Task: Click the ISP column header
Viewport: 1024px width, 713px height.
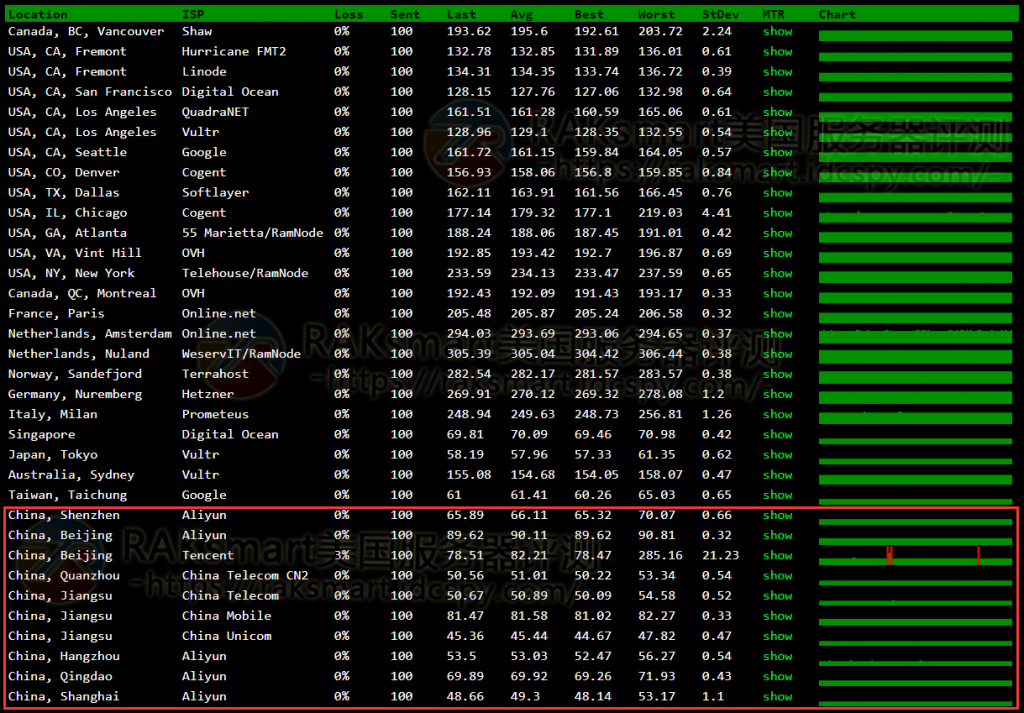Action: pyautogui.click(x=193, y=14)
